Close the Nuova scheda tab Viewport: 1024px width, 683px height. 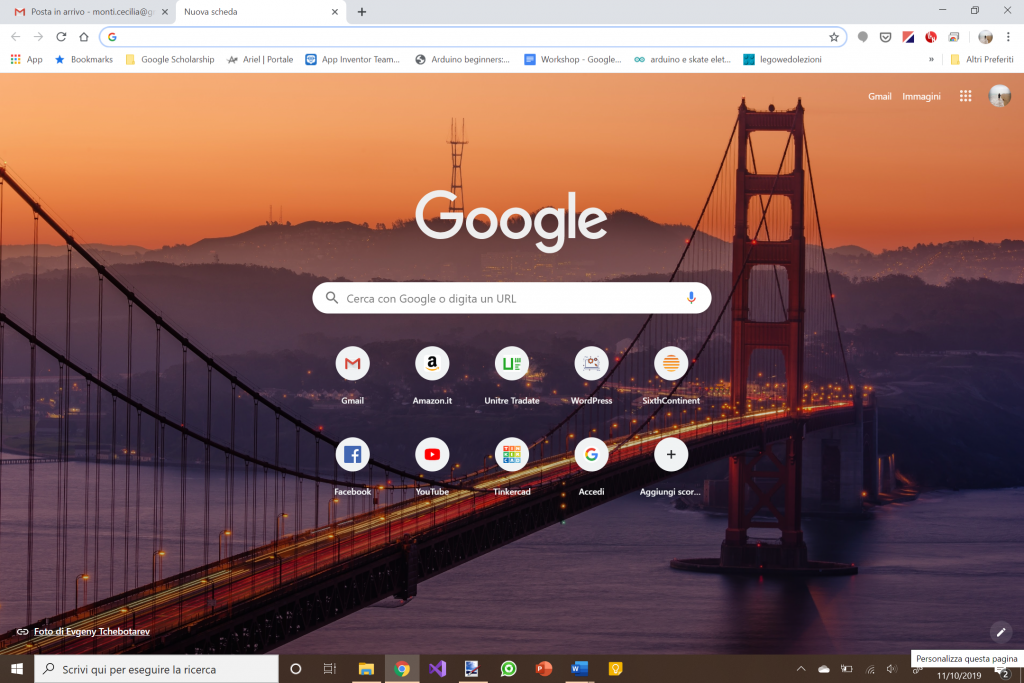(x=335, y=12)
